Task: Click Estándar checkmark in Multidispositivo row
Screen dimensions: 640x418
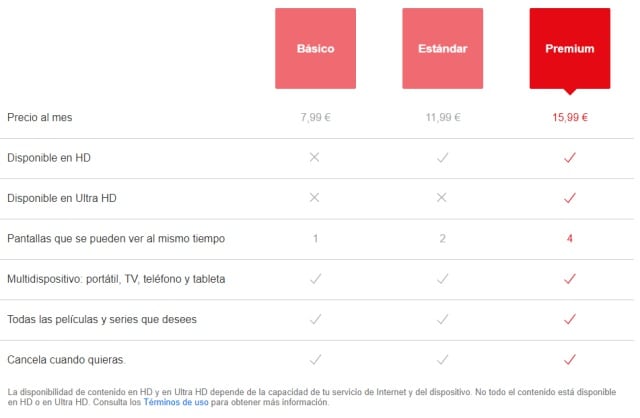Action: (x=443, y=279)
